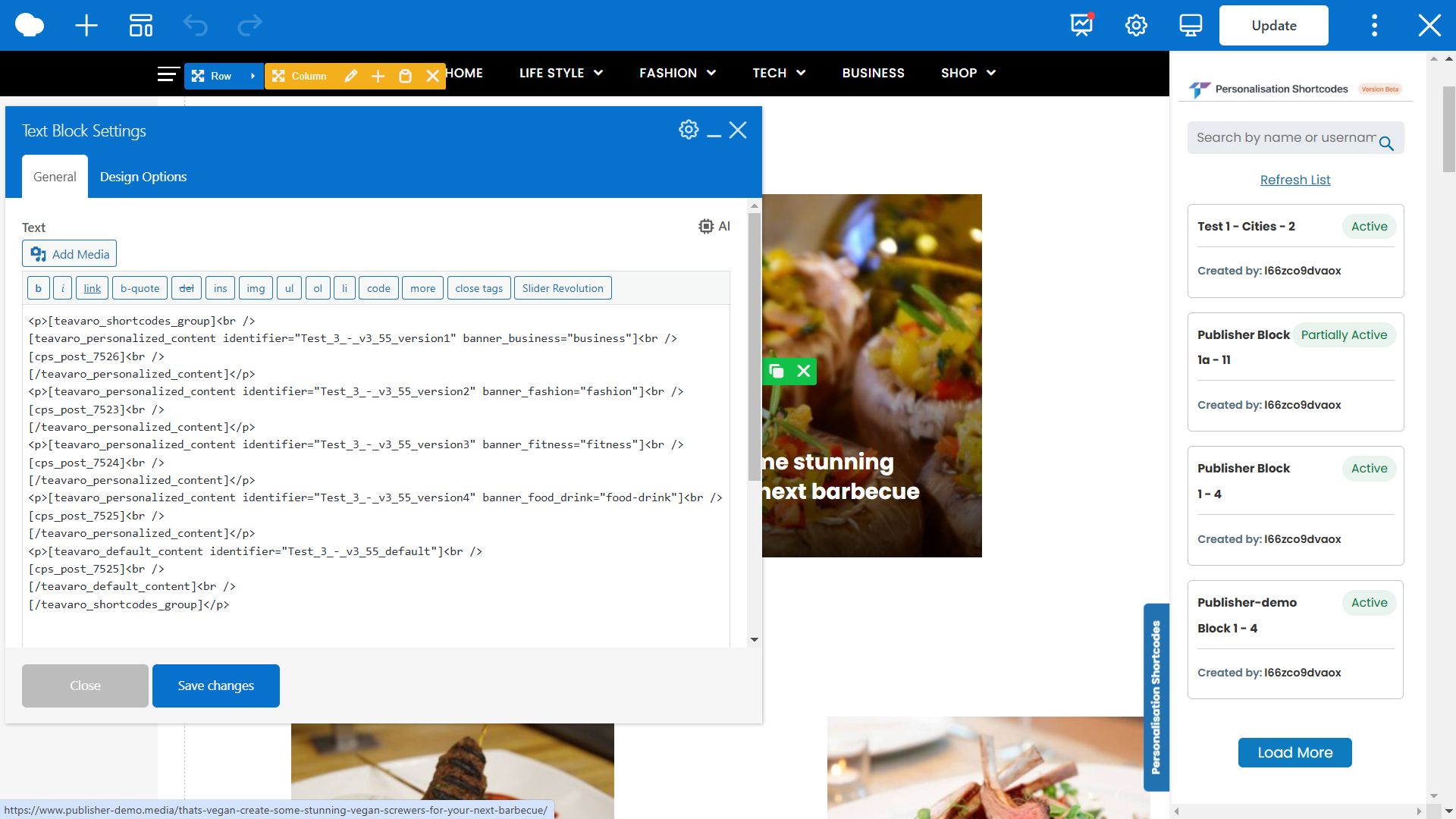Open the Templates panel icon
The width and height of the screenshot is (1456, 819).
point(141,26)
